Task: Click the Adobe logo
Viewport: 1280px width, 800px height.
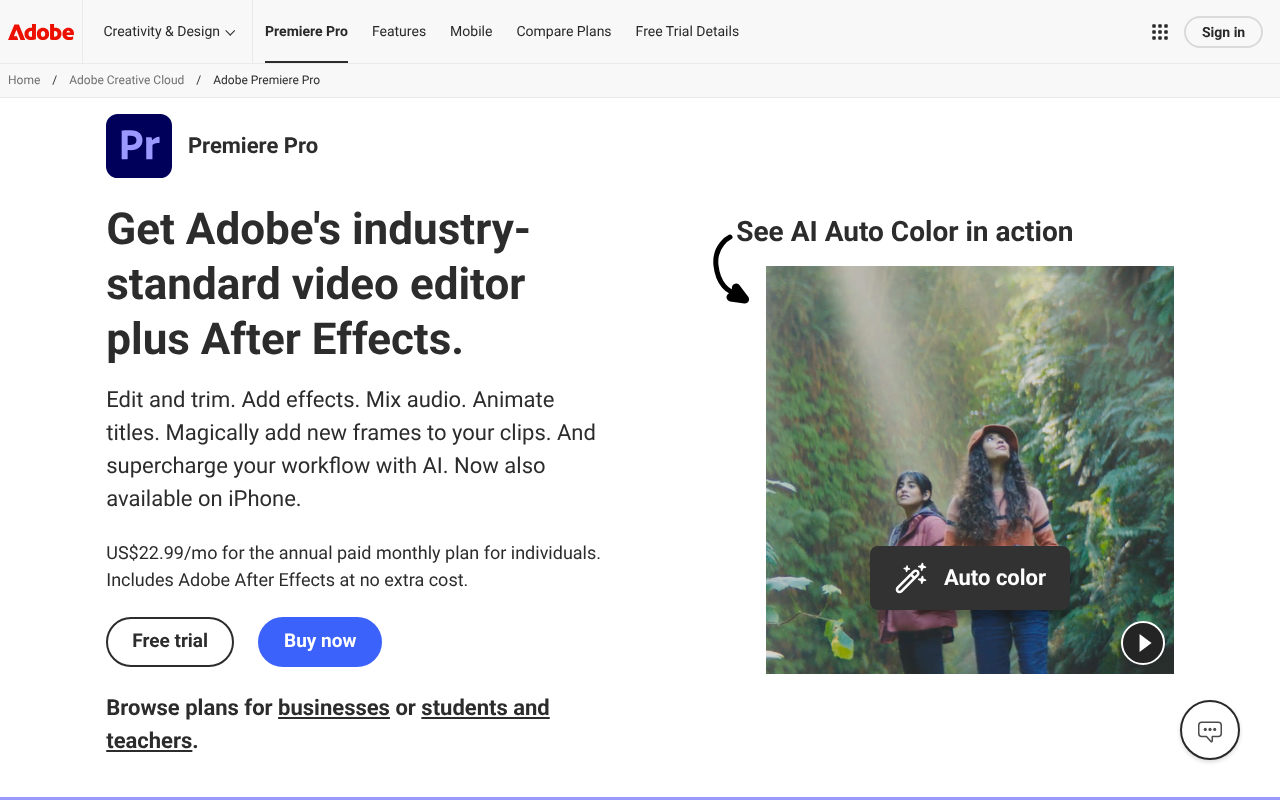Action: point(41,32)
